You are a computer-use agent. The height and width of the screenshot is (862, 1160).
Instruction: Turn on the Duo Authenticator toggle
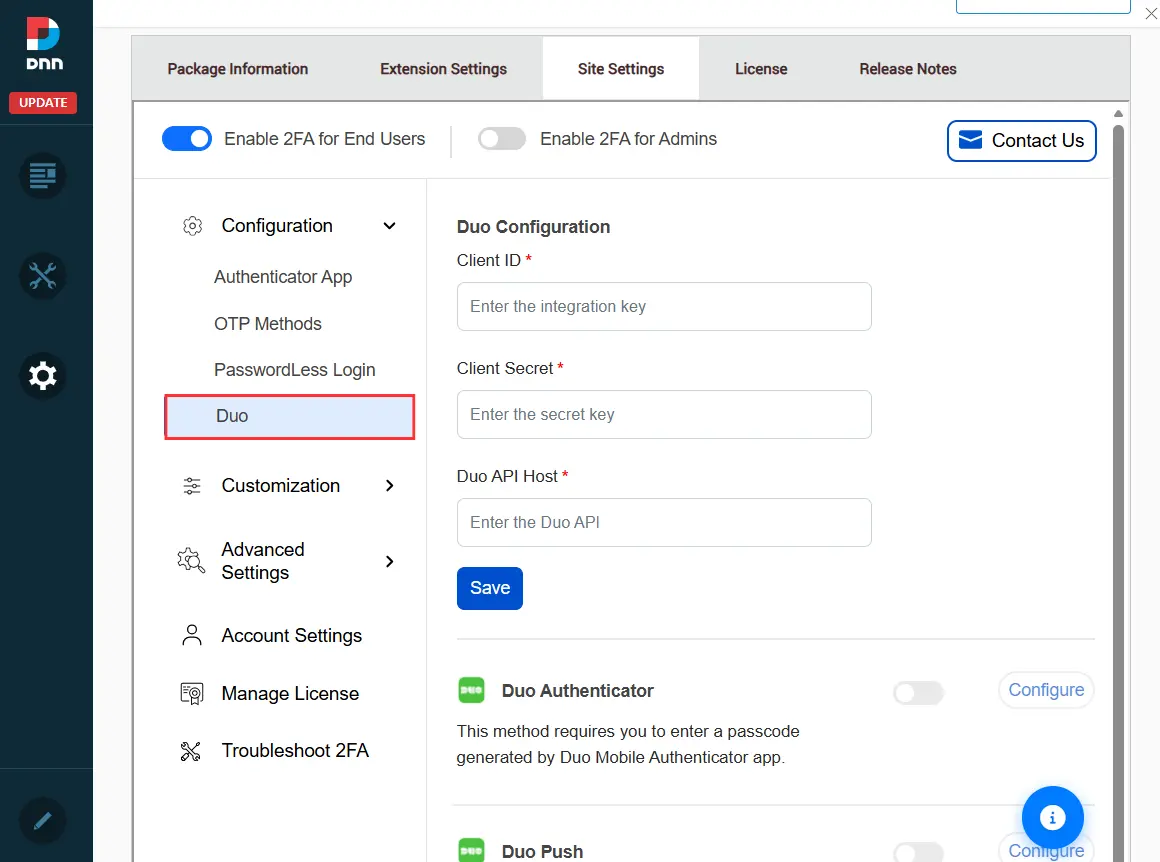(918, 693)
